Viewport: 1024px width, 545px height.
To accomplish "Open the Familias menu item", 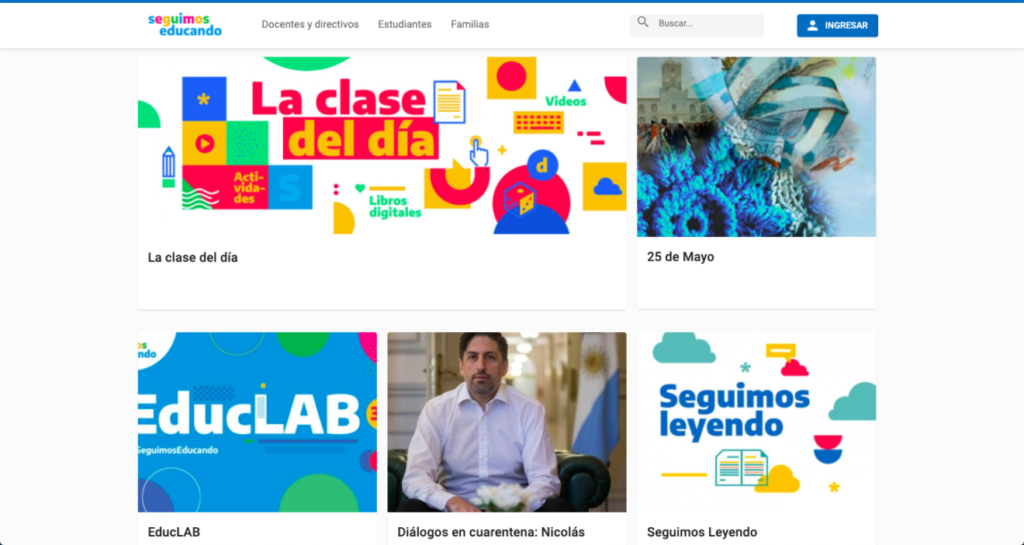I will 470,24.
